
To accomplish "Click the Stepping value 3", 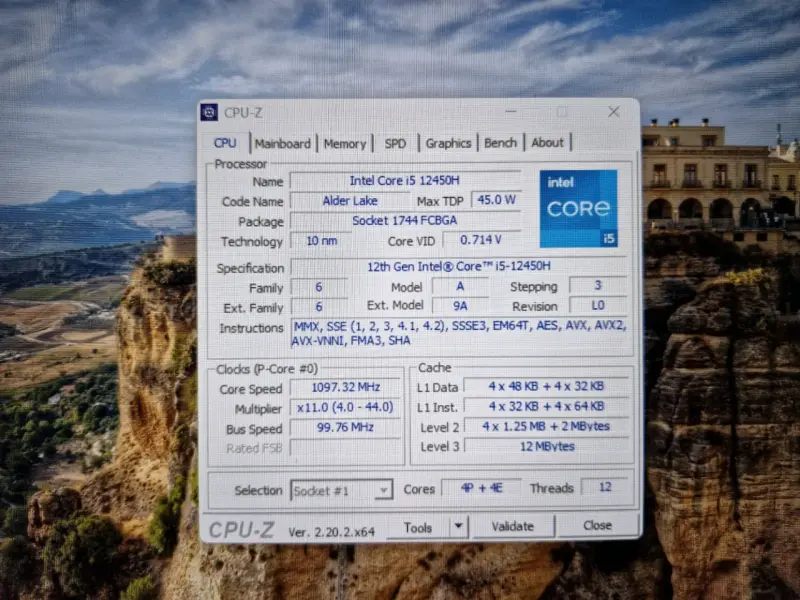I will tap(598, 285).
